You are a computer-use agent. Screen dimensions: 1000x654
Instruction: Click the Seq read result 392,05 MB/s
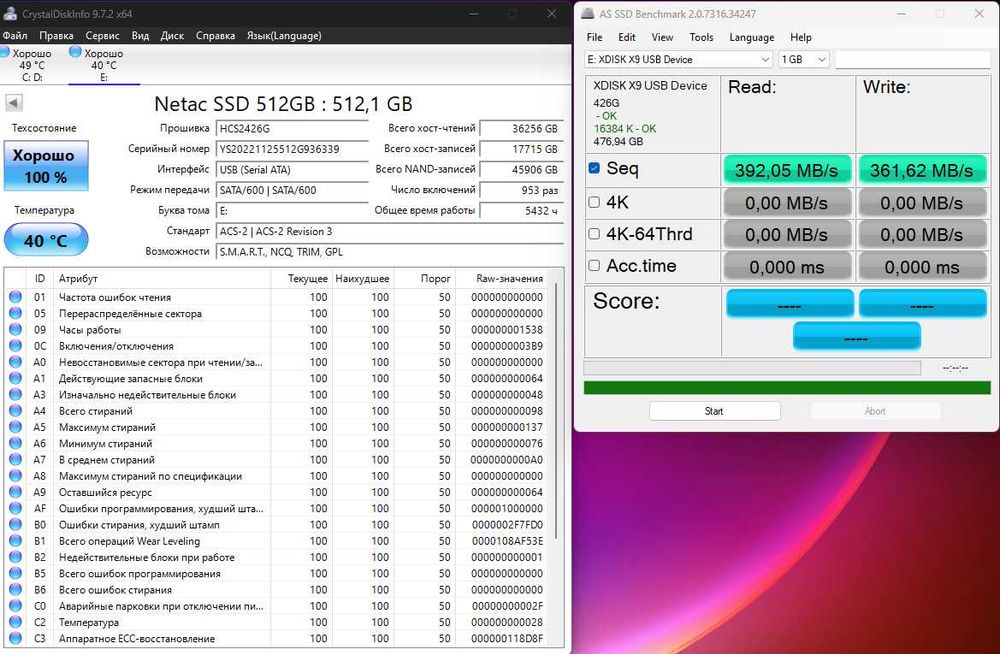pos(787,170)
